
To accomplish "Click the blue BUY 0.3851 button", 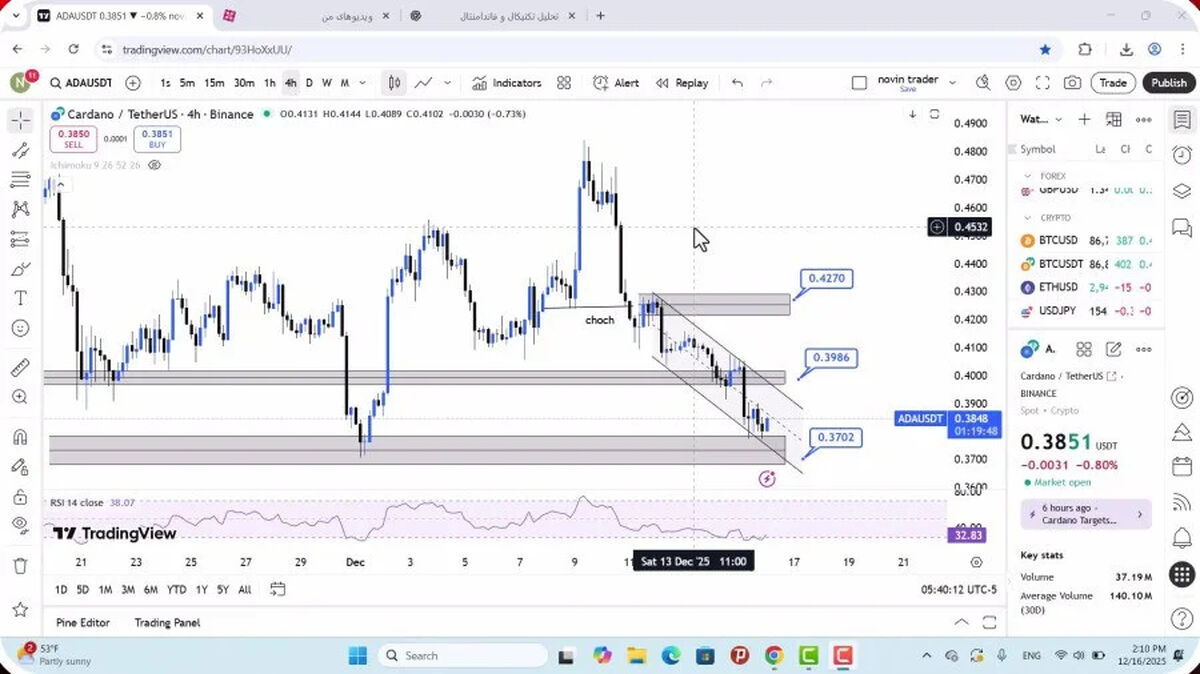I will pos(157,139).
